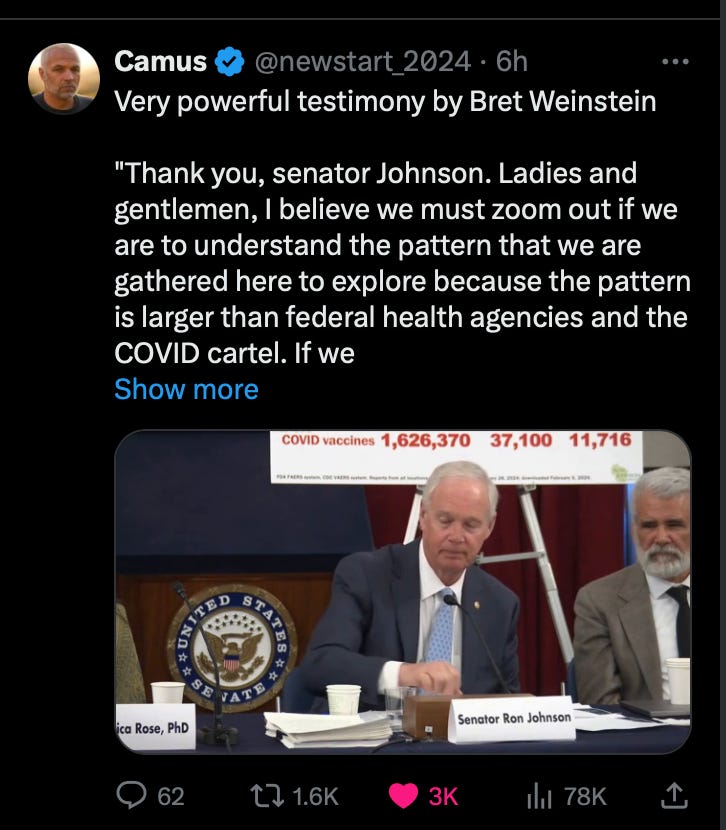The image size is (726, 830).
Task: Visit the @newstart_2024 handle
Action: tap(362, 61)
